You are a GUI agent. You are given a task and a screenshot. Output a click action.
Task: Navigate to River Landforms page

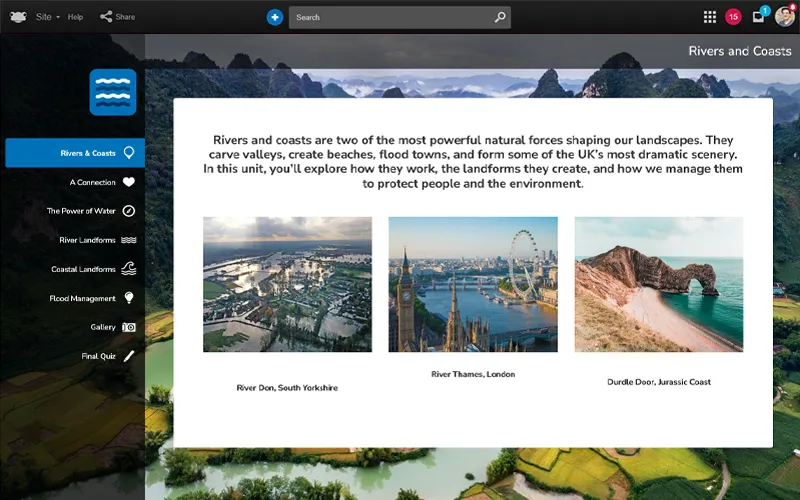(88, 240)
